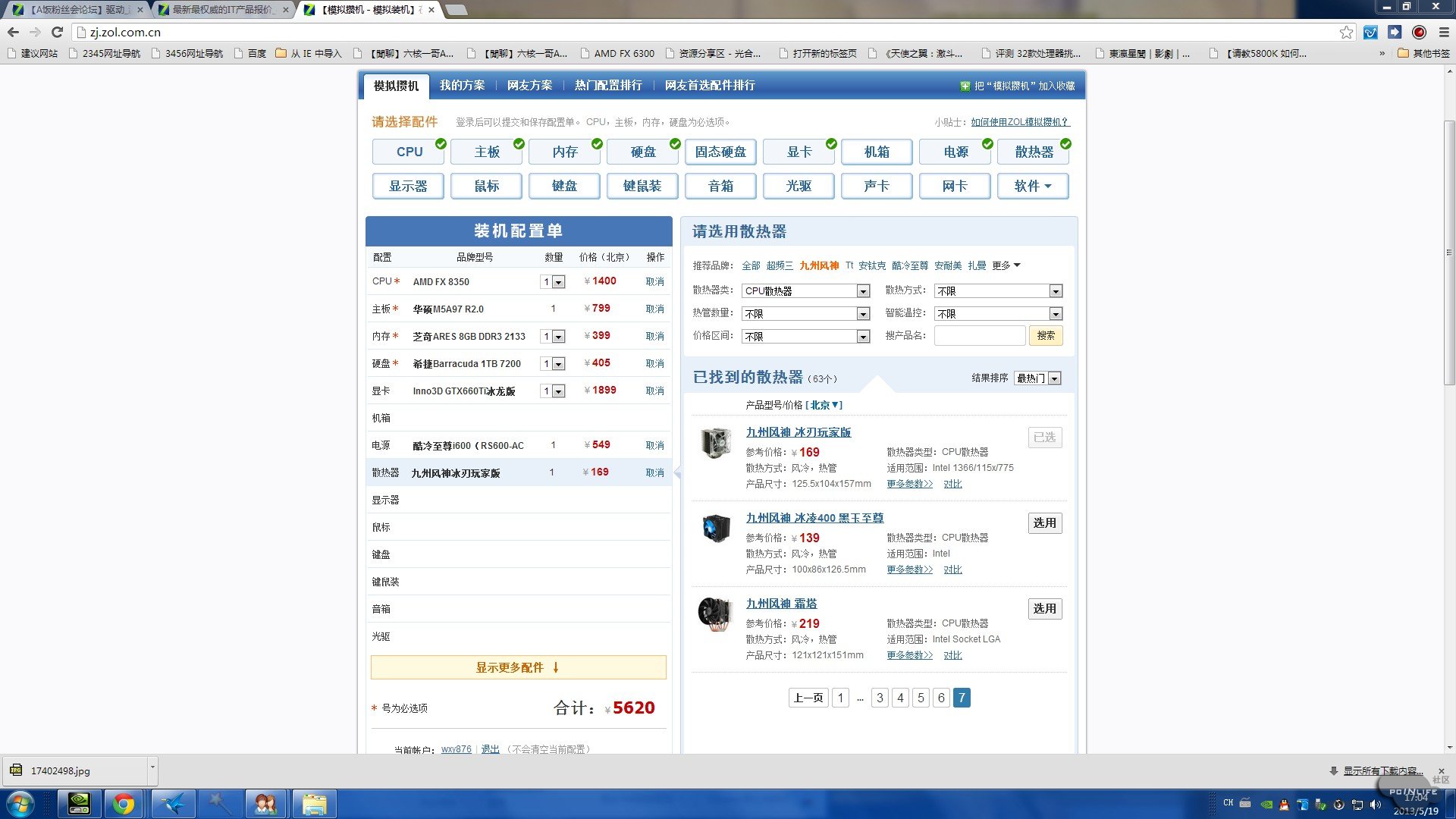Click the green add-to-favorites plus icon
Viewport: 1456px width, 819px height.
click(x=965, y=86)
